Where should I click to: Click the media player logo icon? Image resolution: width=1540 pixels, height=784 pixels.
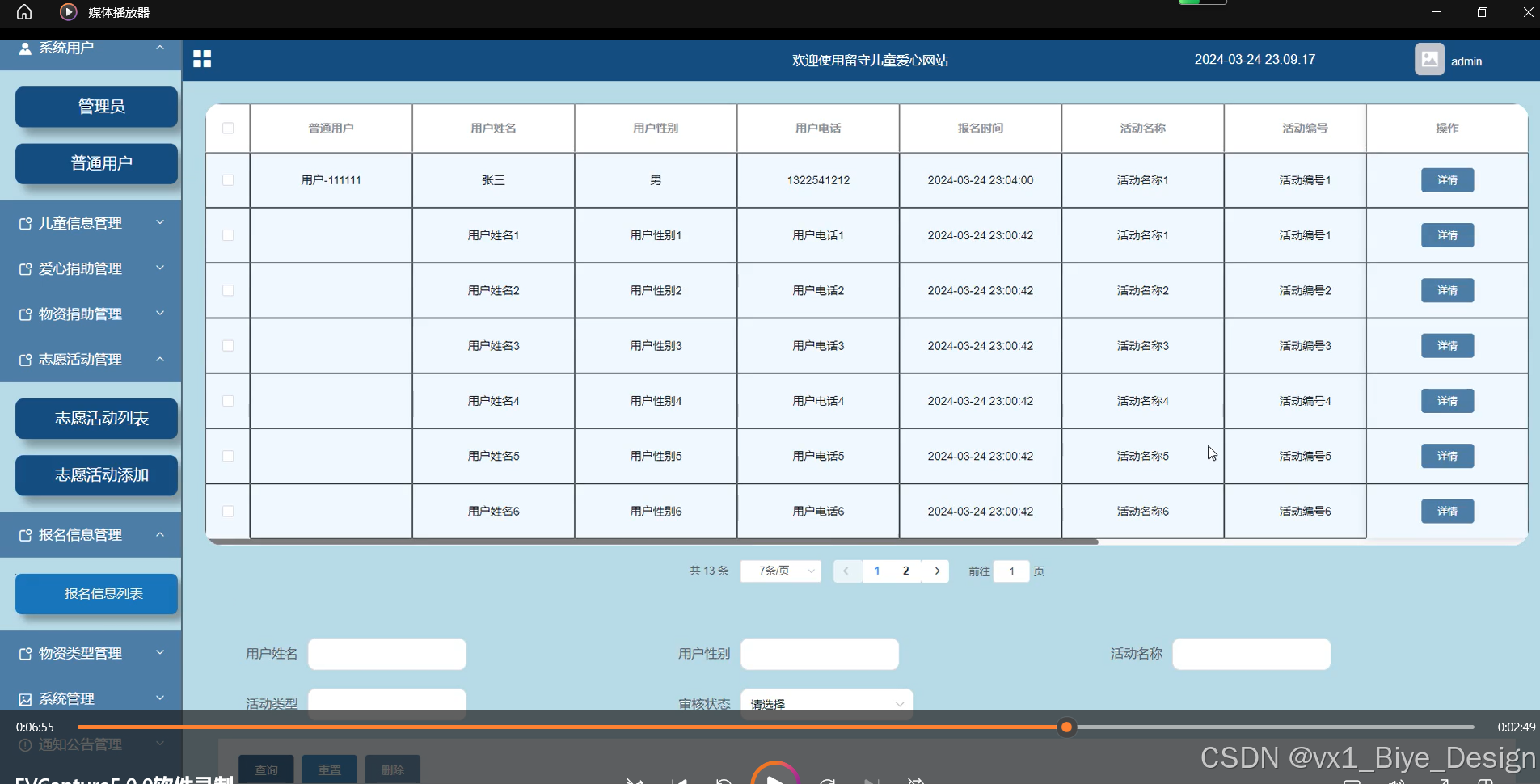[69, 12]
